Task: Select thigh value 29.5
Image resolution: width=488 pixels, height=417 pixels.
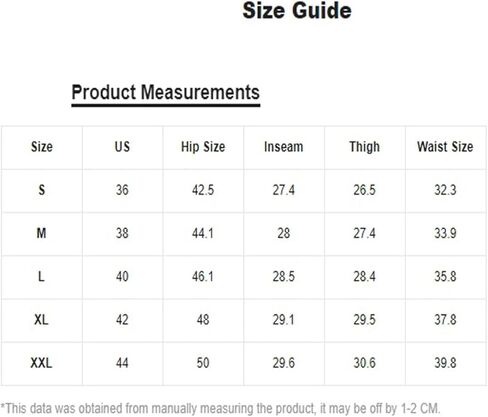Action: click(x=364, y=320)
